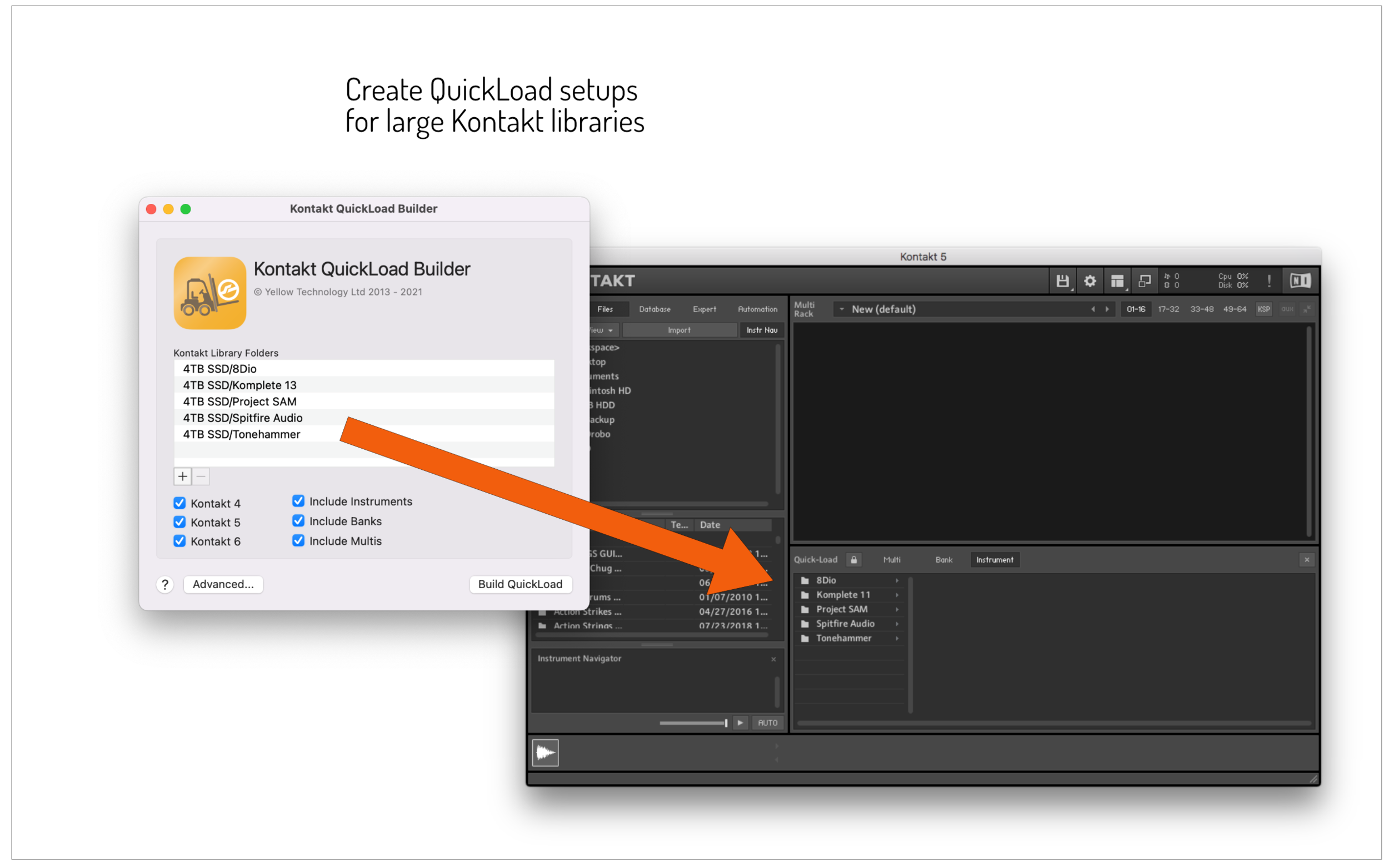Expand the Komplete 11 submenu arrow
Screen dimensions: 1389x868
pos(897,595)
